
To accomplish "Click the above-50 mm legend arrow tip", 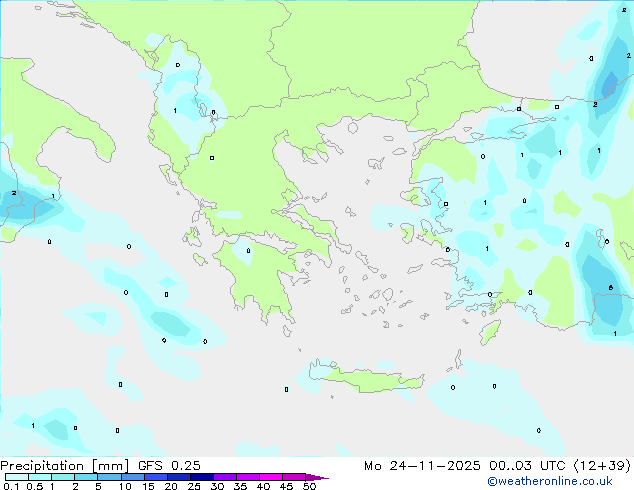I will click(x=317, y=477).
